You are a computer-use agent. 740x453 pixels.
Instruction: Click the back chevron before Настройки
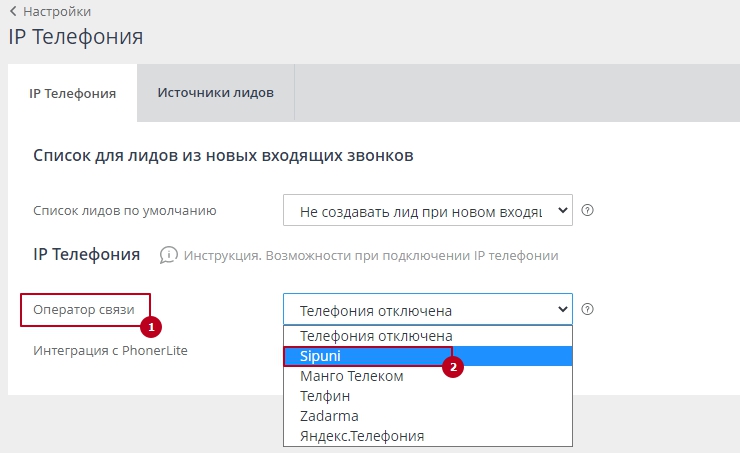coord(13,11)
